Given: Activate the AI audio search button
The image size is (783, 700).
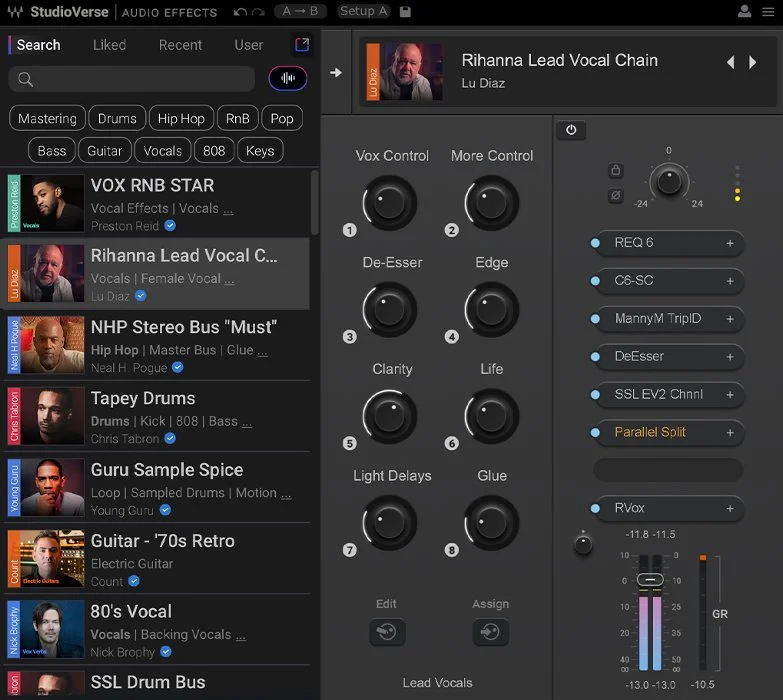Looking at the screenshot, I should (288, 78).
